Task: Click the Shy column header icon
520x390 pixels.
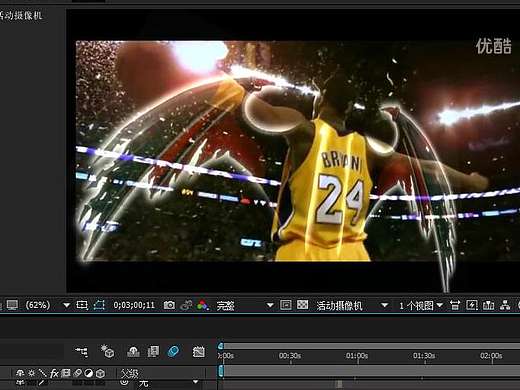Action: click(x=20, y=373)
